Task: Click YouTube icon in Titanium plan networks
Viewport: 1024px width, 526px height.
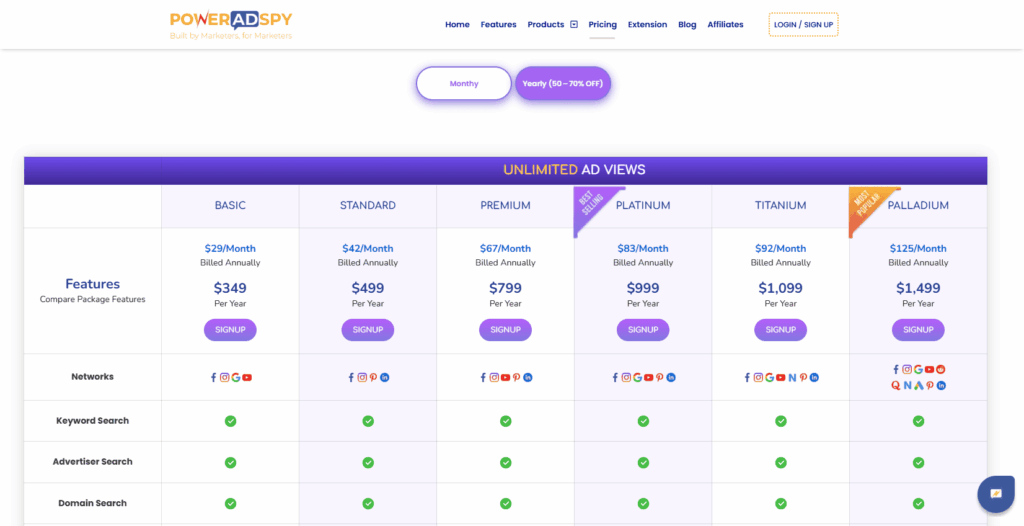Action: [x=780, y=378]
